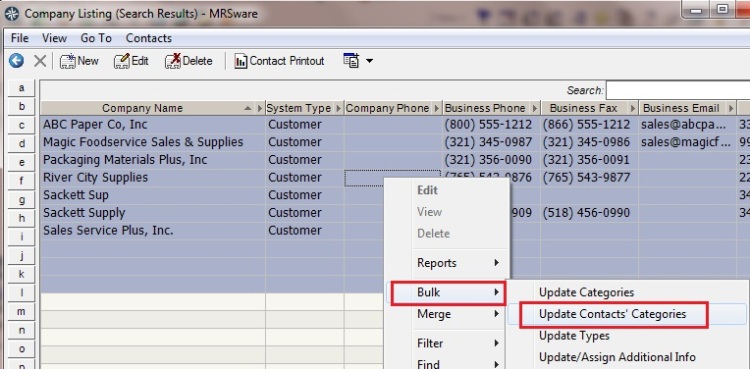
Task: Open the Bulk submenu in context menu
Action: click(x=448, y=292)
